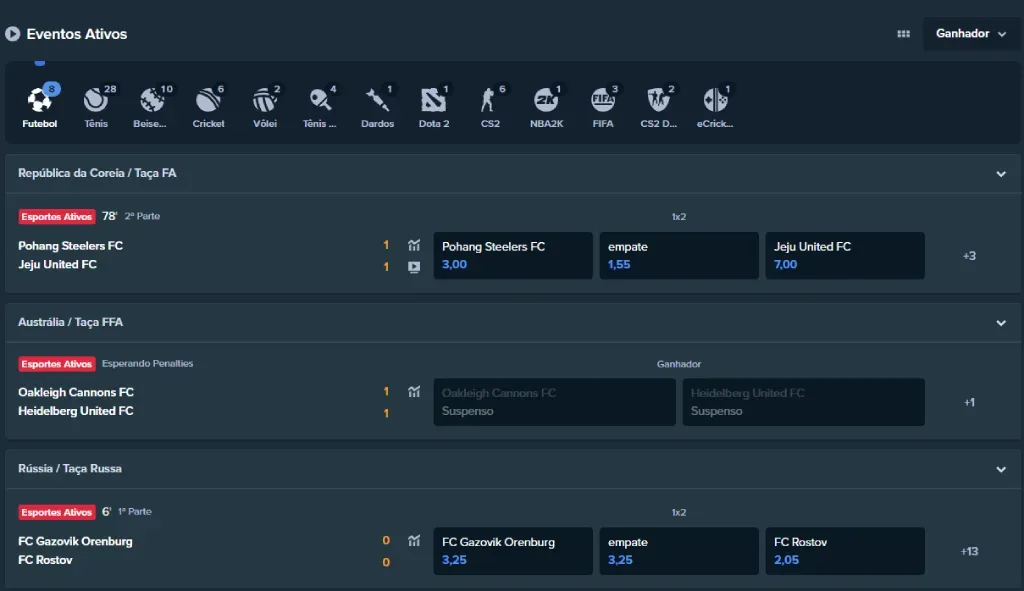Image resolution: width=1024 pixels, height=591 pixels.
Task: Click the Esperando Penalties status text
Action: [148, 363]
